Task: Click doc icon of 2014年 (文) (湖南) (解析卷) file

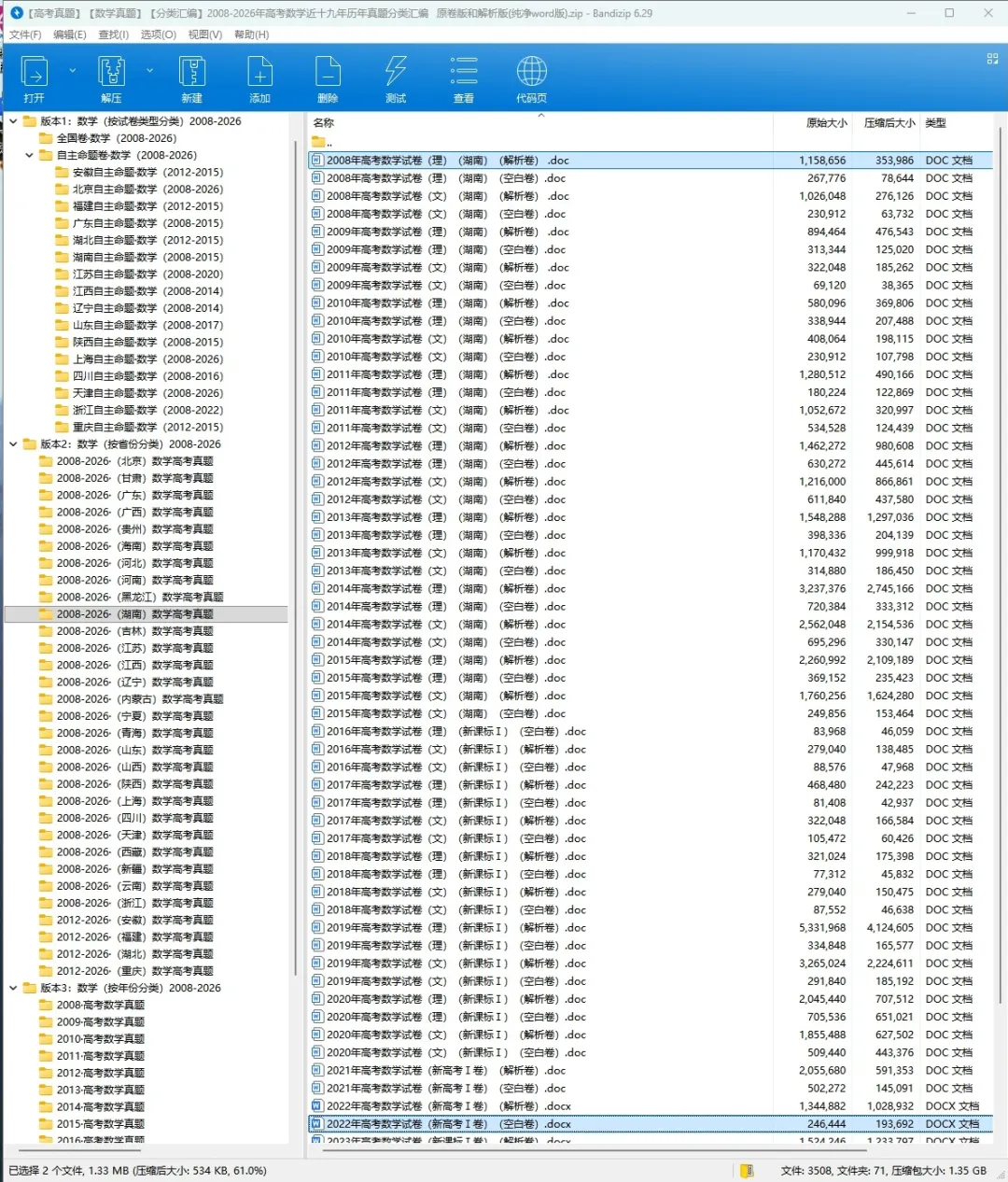Action: [x=317, y=624]
